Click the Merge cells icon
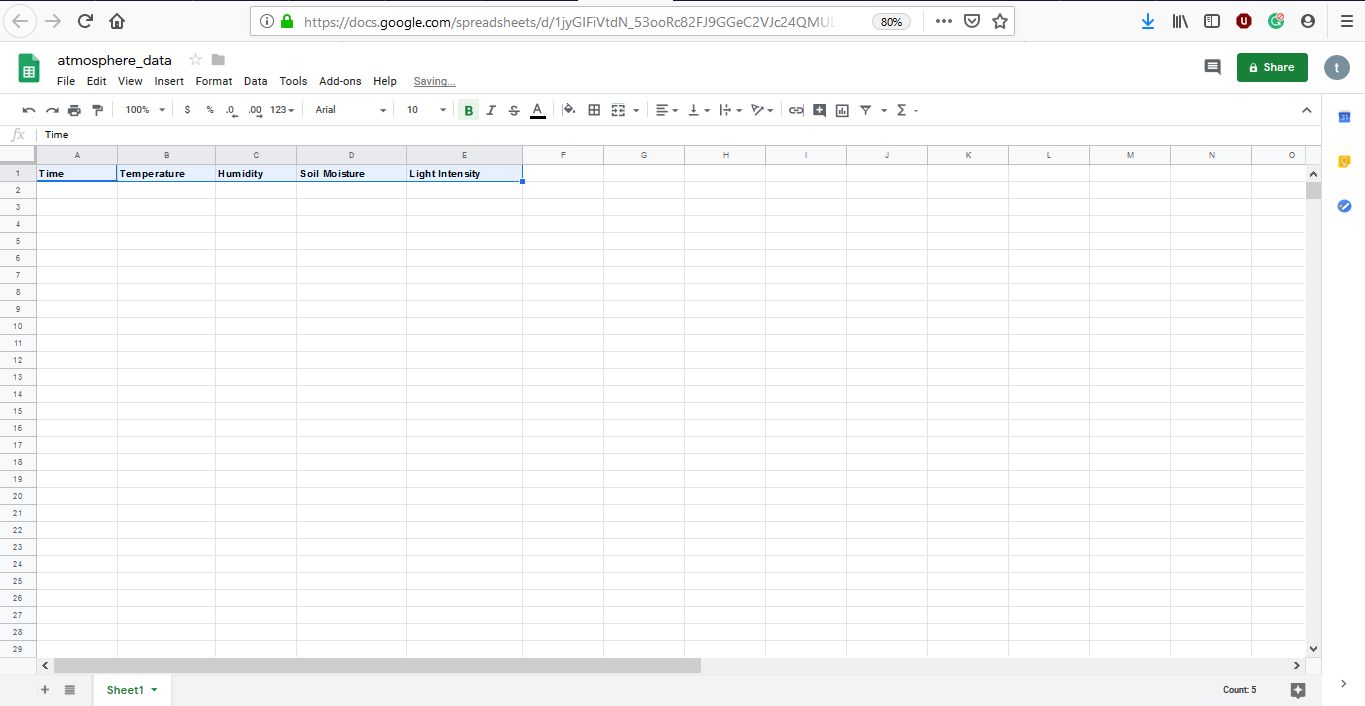This screenshot has width=1365, height=706. [x=618, y=110]
